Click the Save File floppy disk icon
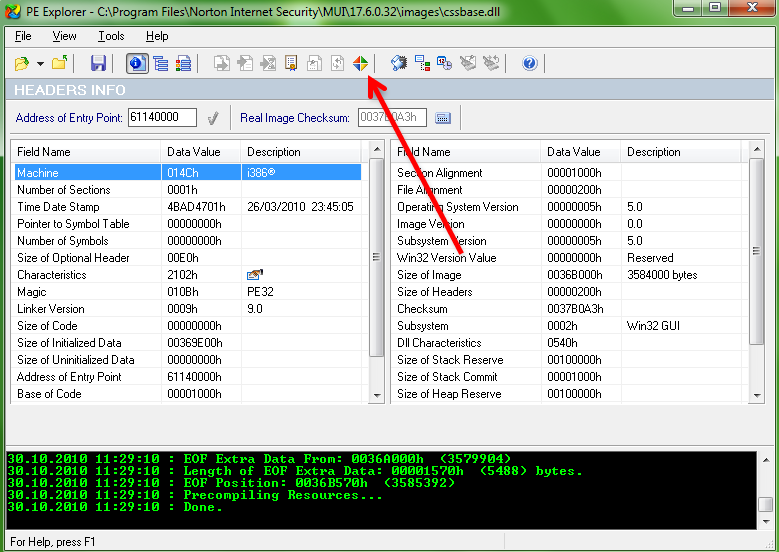Screen dimensions: 779x552 pyautogui.click(x=98, y=64)
